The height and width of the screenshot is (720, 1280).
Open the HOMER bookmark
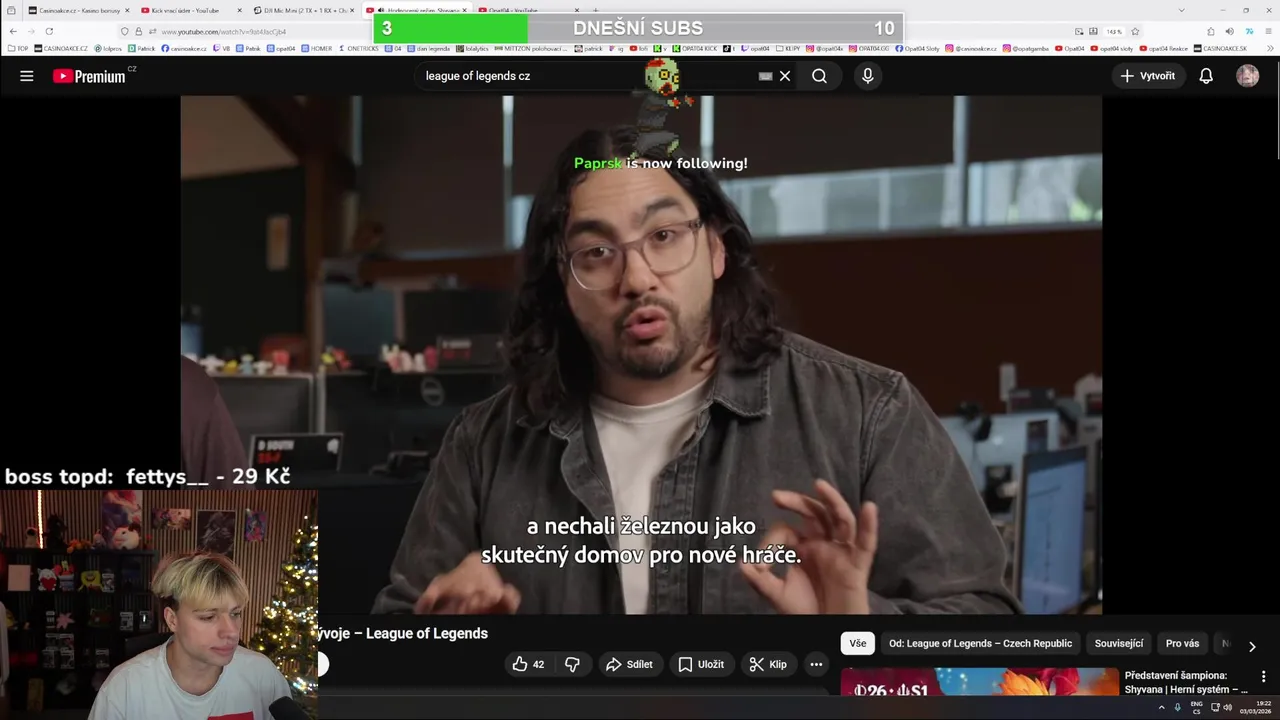click(x=317, y=48)
